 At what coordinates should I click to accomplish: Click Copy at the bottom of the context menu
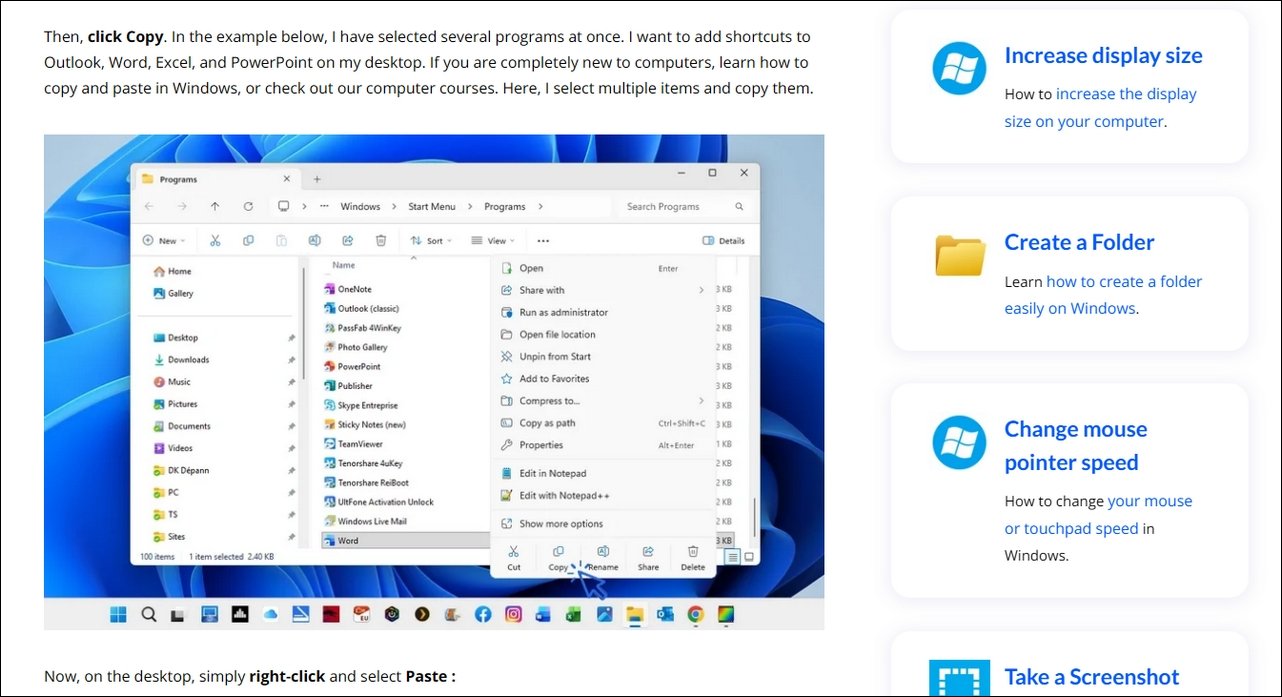click(558, 558)
